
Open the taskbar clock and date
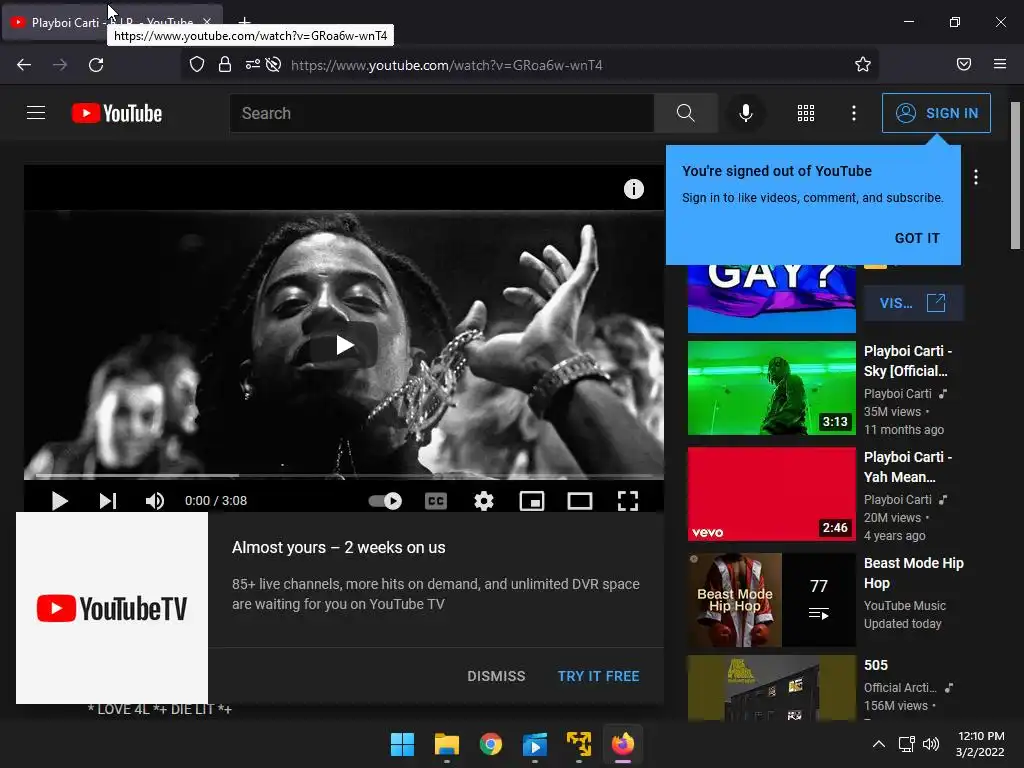[x=980, y=744]
